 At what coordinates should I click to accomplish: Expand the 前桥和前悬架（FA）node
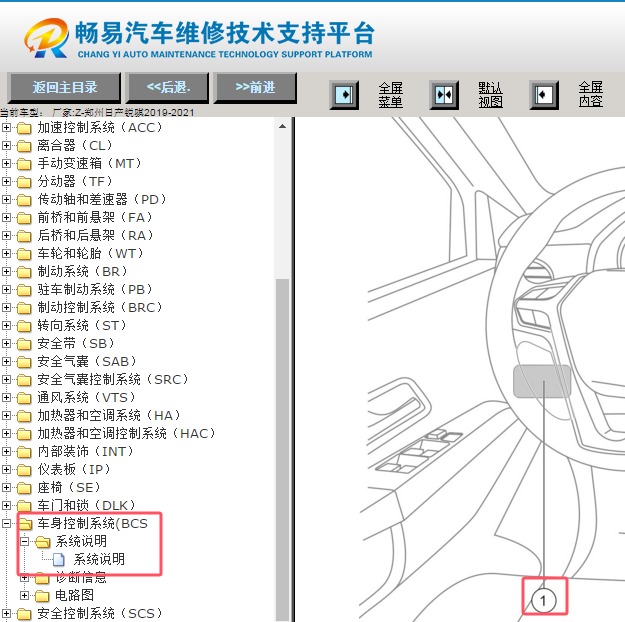tap(6, 217)
